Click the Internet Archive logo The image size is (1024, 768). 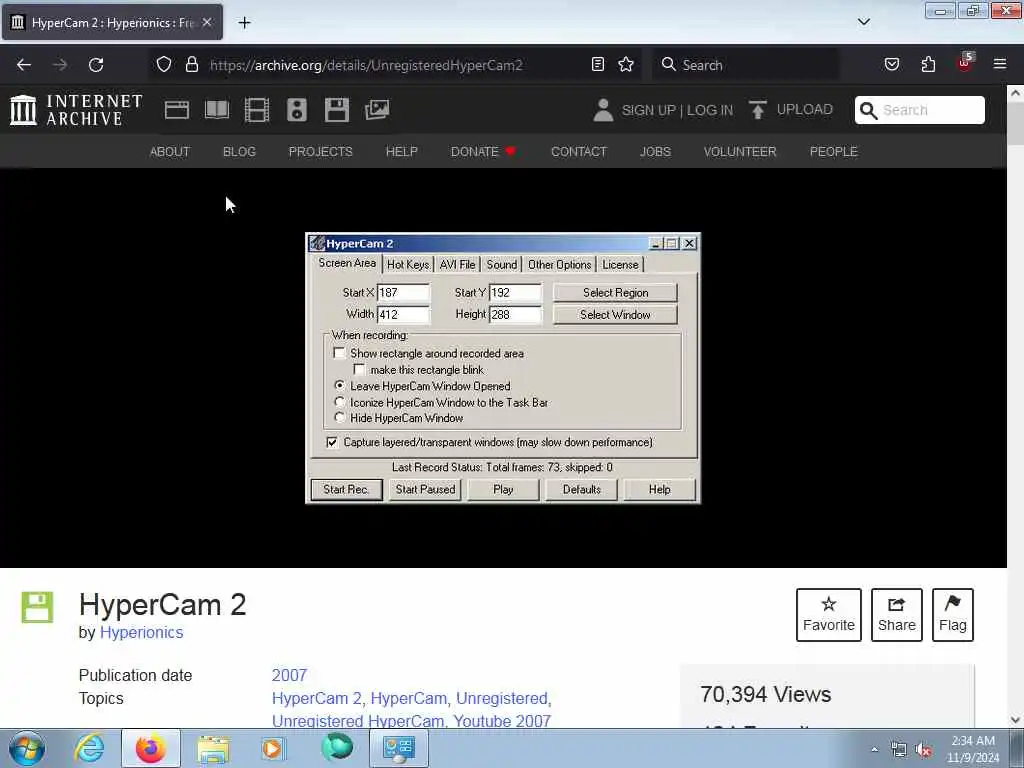click(76, 110)
